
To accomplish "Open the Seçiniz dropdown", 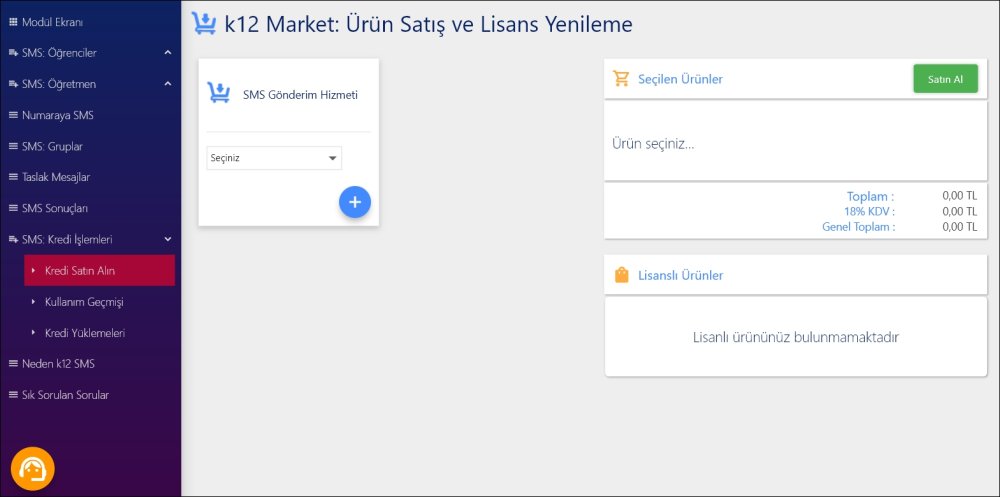I will (274, 158).
